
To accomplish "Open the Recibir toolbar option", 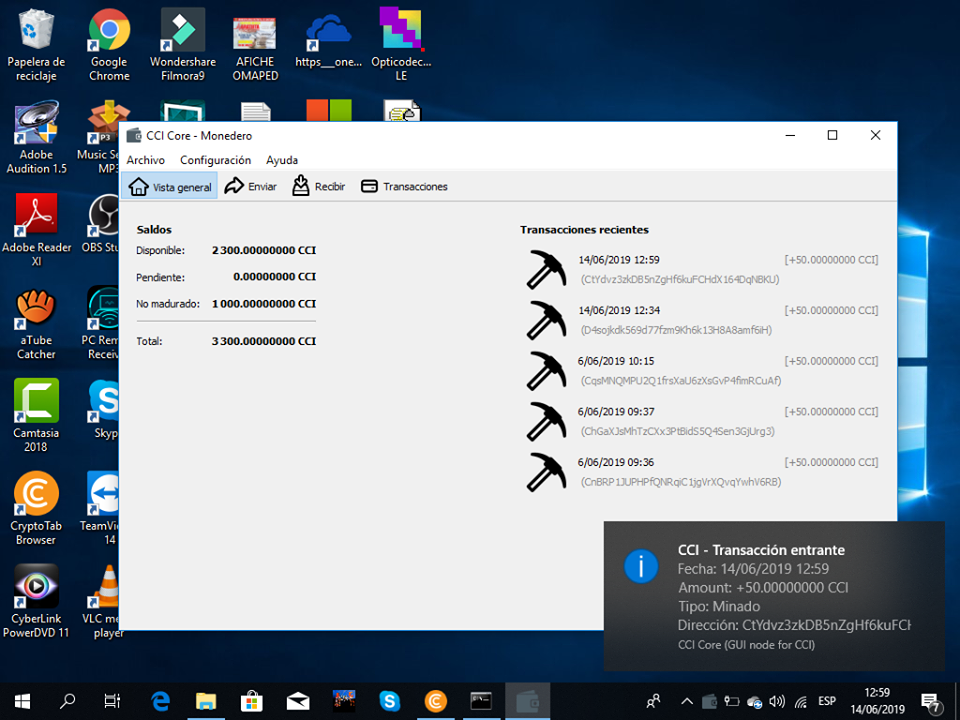I will pyautogui.click(x=318, y=186).
